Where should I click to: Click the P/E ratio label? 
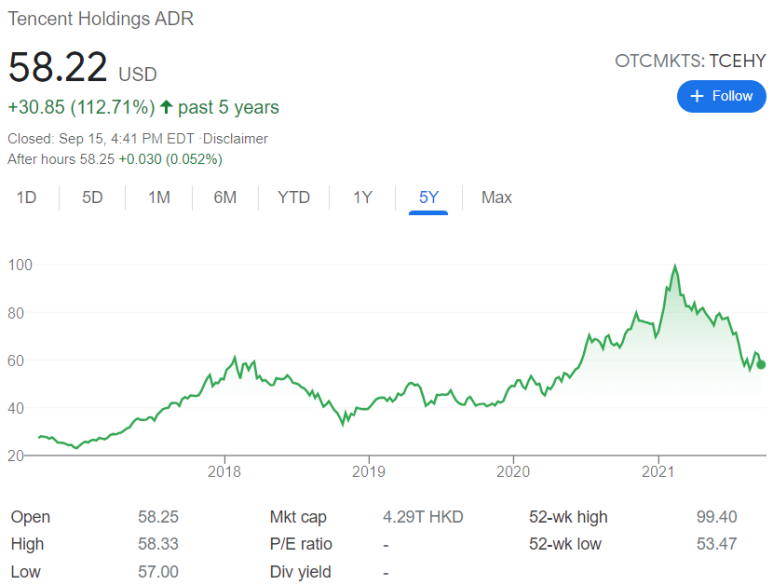(x=301, y=544)
